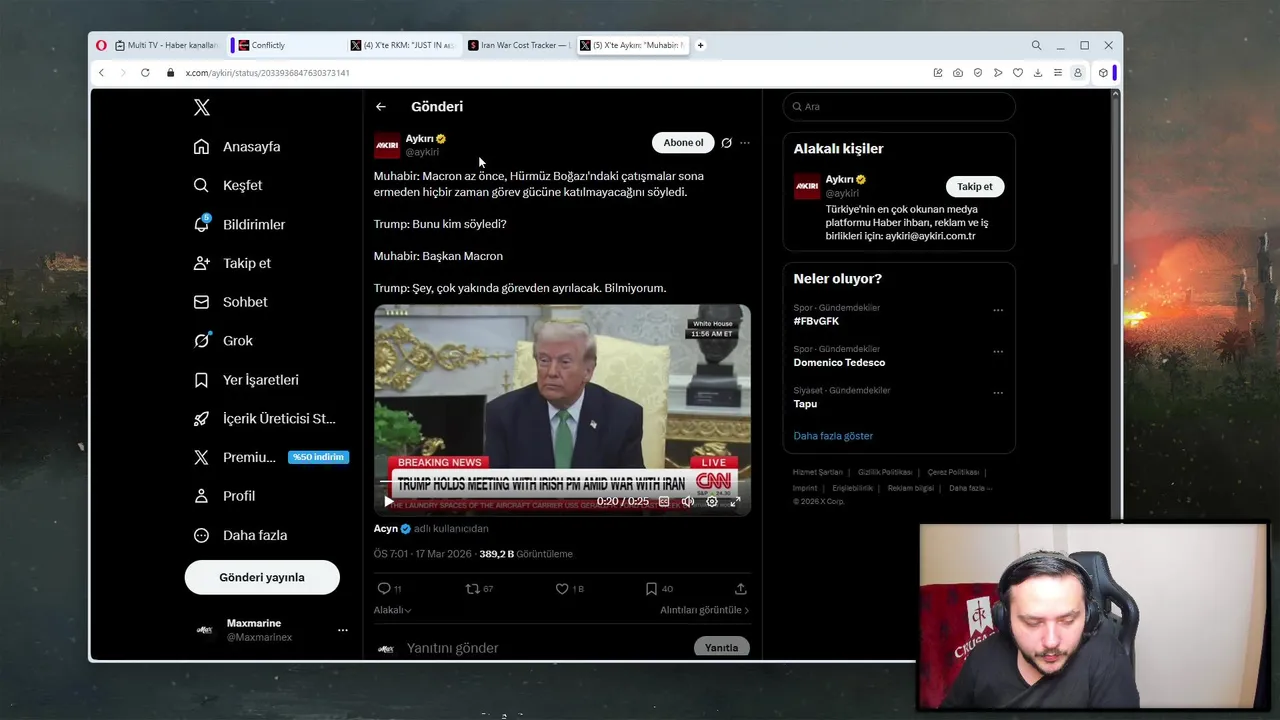Screen dimensions: 1280x720
Task: Click the reply icon with 11
Action: [x=389, y=589]
